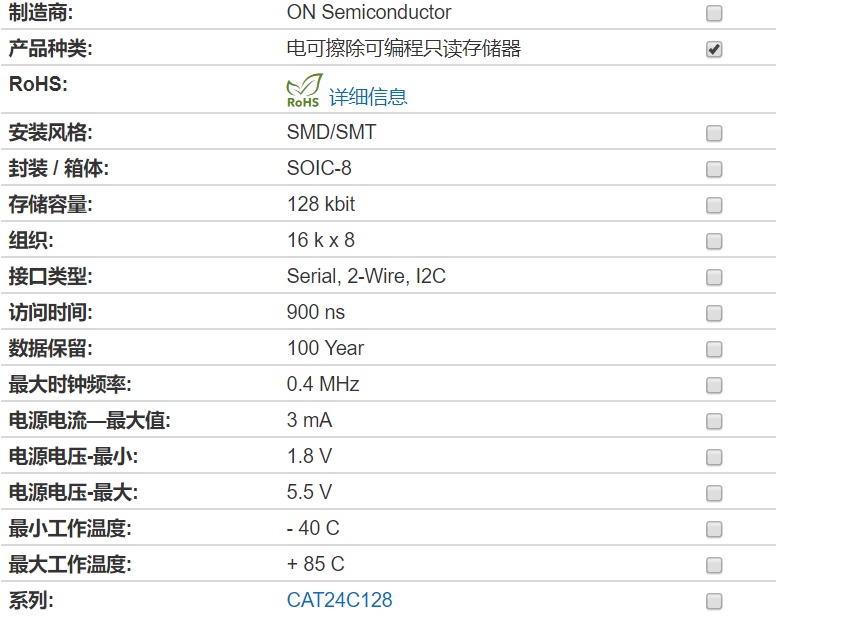Enable the 存储容量 128 kbit checkbox
Image resolution: width=846 pixels, height=628 pixels.
pos(714,205)
